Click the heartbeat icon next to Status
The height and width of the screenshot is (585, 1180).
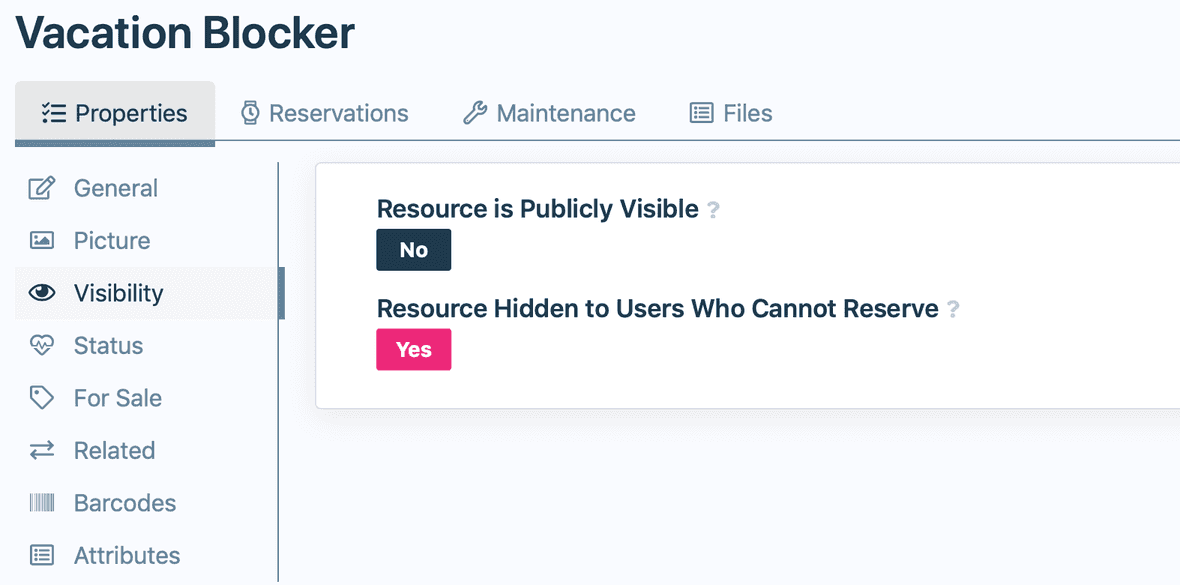tap(42, 345)
